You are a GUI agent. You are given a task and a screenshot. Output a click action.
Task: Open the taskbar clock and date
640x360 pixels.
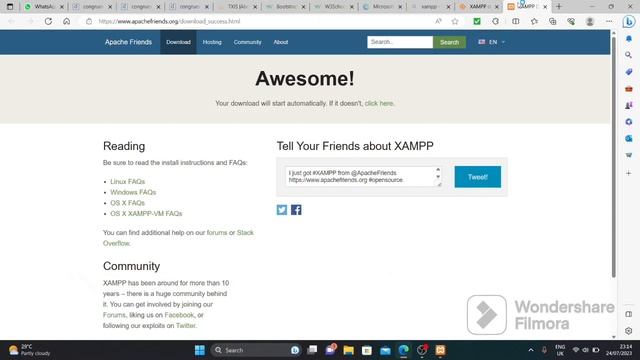(619, 350)
